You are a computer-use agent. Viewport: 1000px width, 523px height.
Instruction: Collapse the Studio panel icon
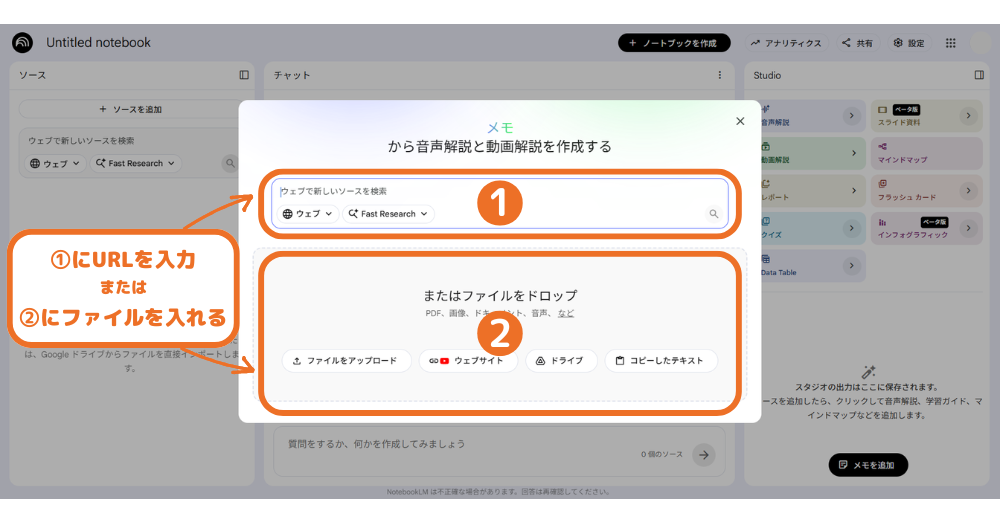pyautogui.click(x=979, y=75)
